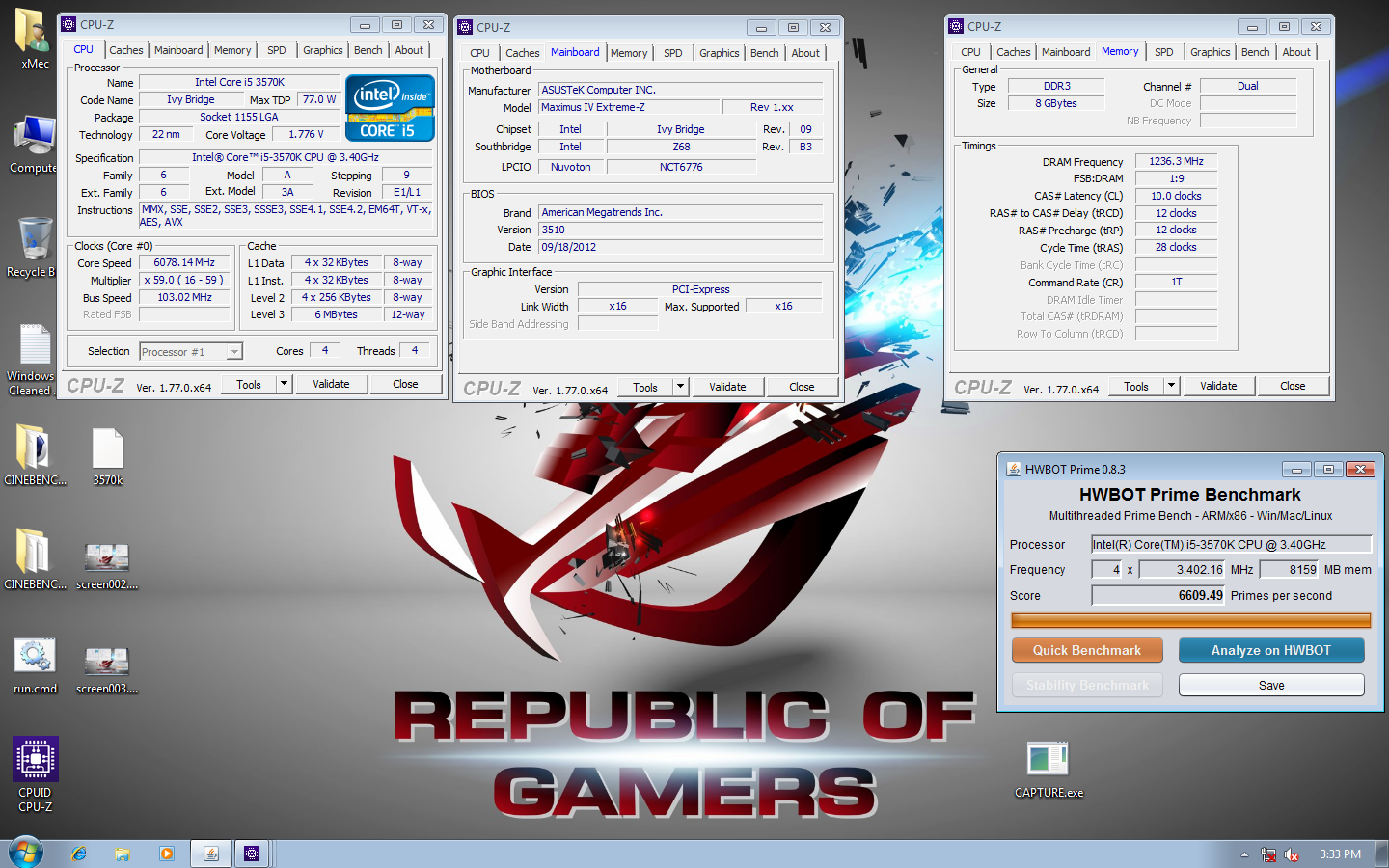The image size is (1389, 868).
Task: Click BIOS Version value 3510
Action: coord(681,230)
